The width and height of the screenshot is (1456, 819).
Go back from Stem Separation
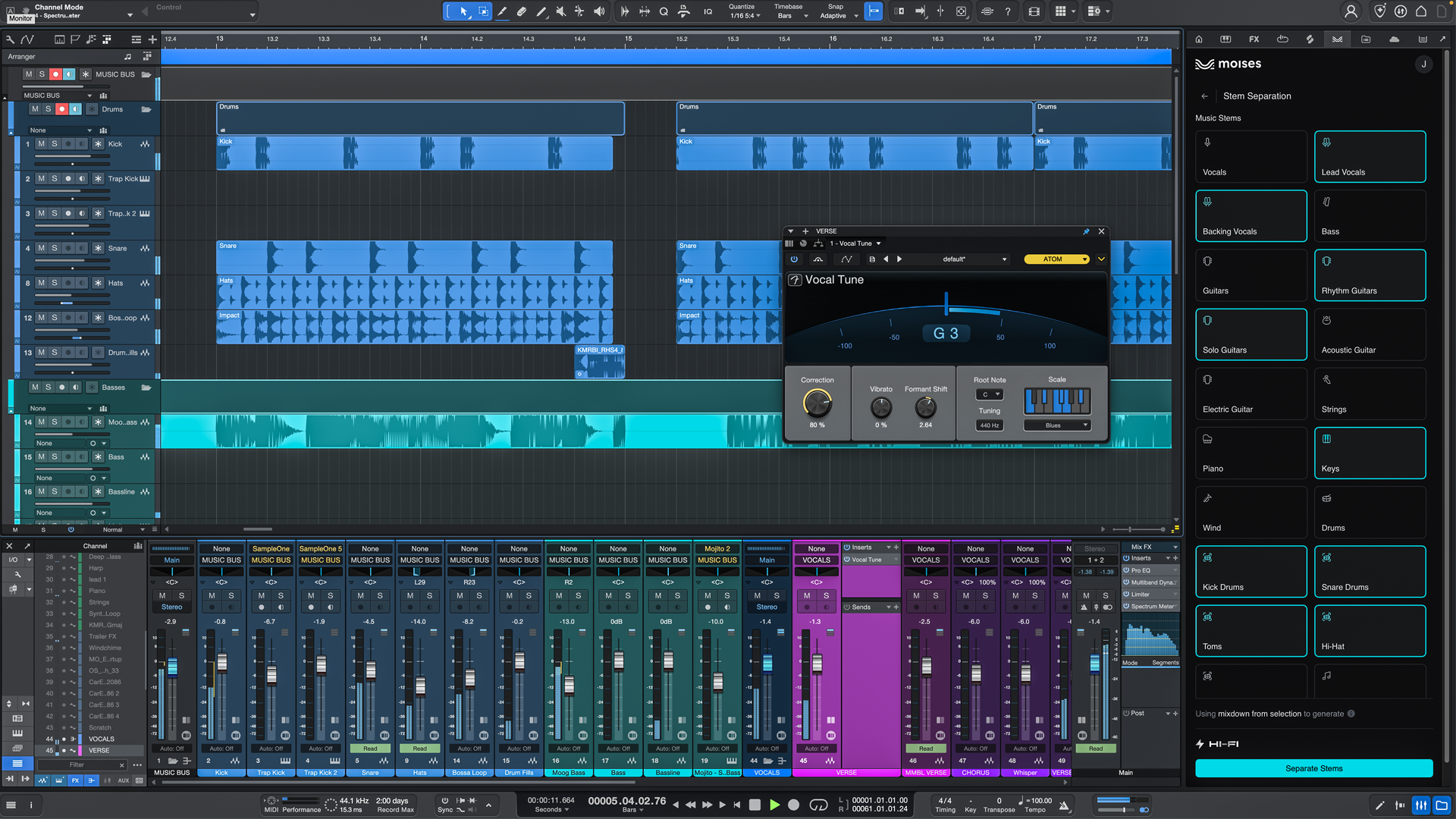[1204, 96]
